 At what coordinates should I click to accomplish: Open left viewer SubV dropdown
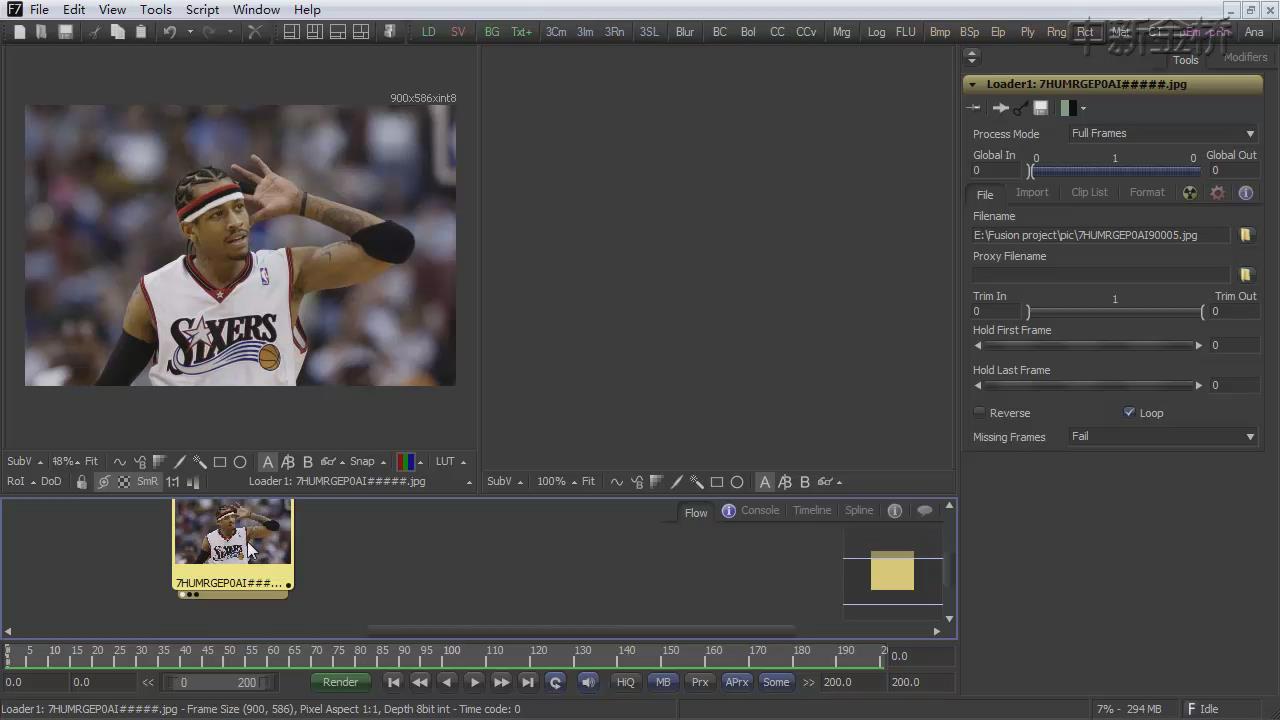pos(25,462)
